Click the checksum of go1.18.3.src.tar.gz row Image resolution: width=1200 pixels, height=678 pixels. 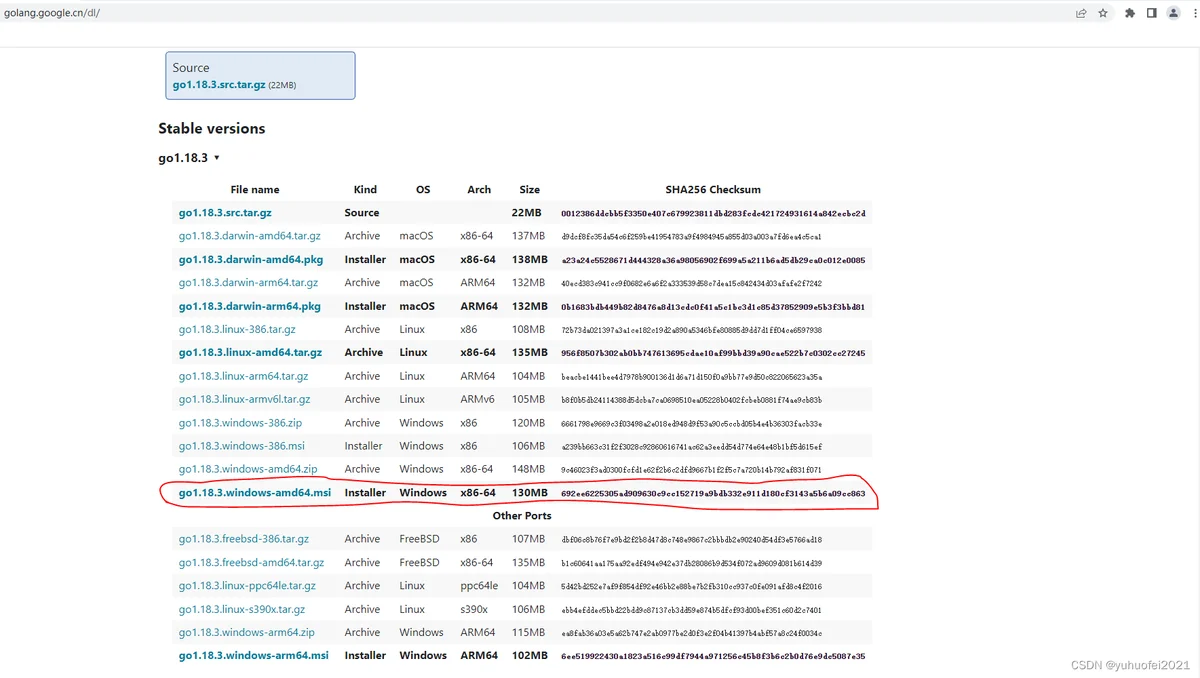pyautogui.click(x=713, y=213)
